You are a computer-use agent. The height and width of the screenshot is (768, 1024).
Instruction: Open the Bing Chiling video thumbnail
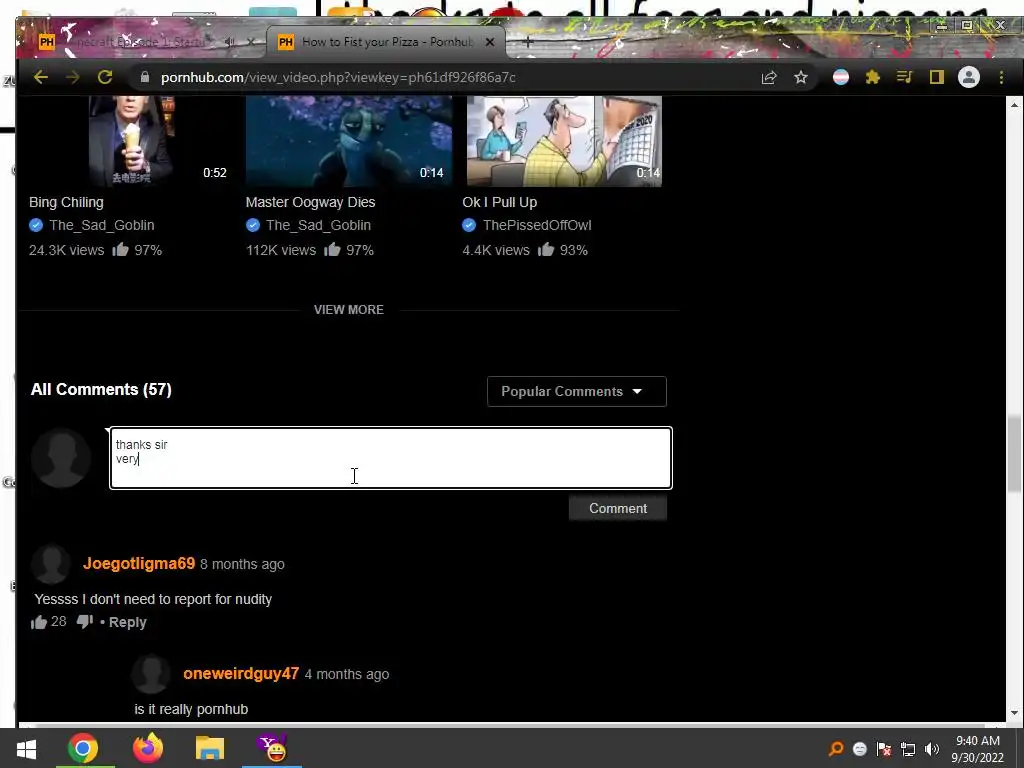[131, 141]
